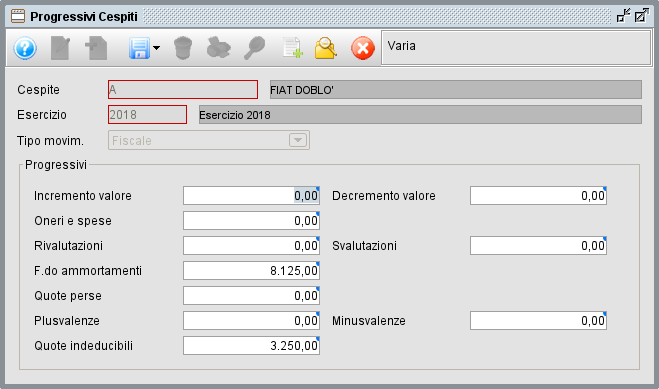Click the maximize title bar button

(642, 16)
